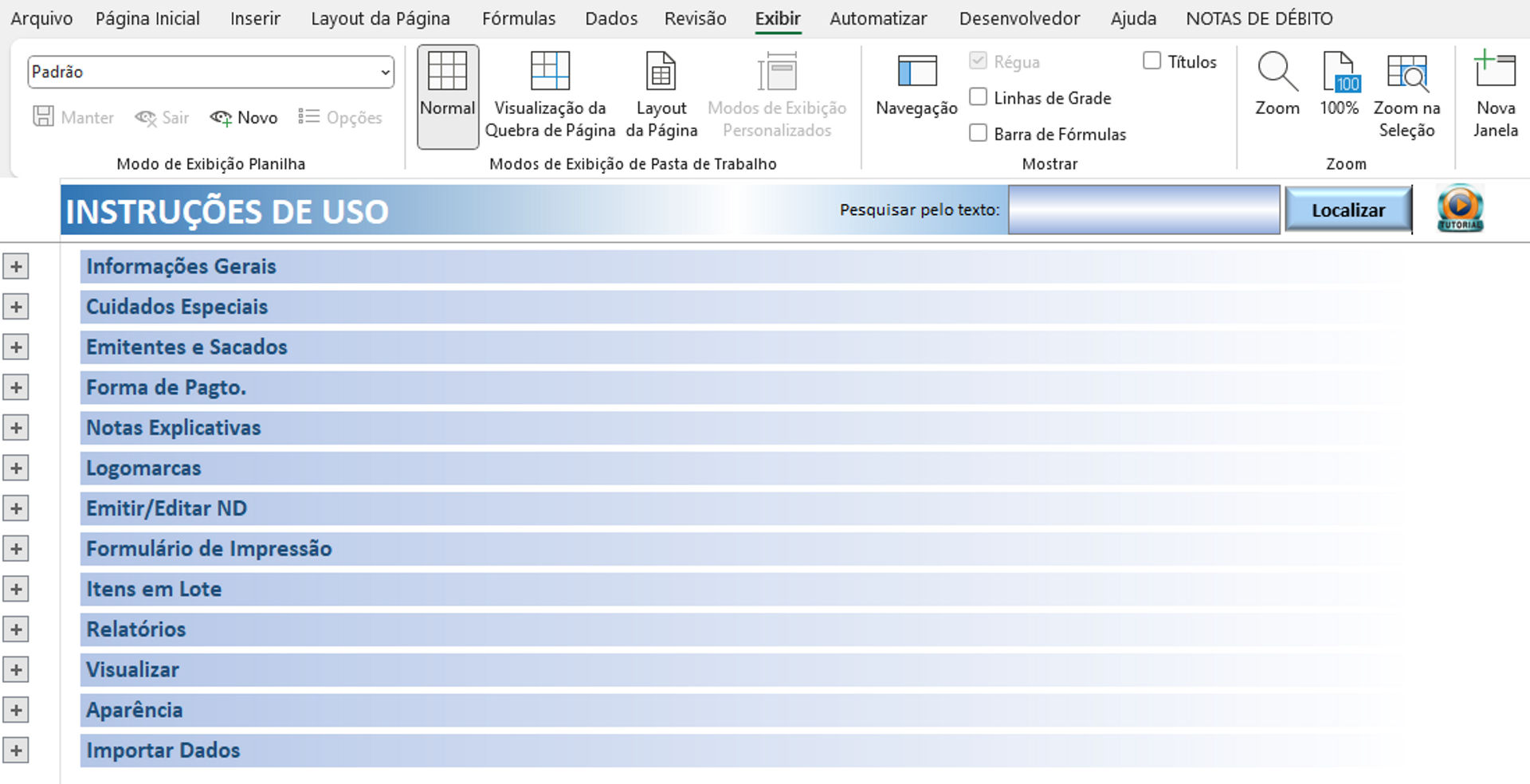This screenshot has height=784, width=1530.
Task: Click the Itens em Lote heading
Action: pyautogui.click(x=154, y=589)
